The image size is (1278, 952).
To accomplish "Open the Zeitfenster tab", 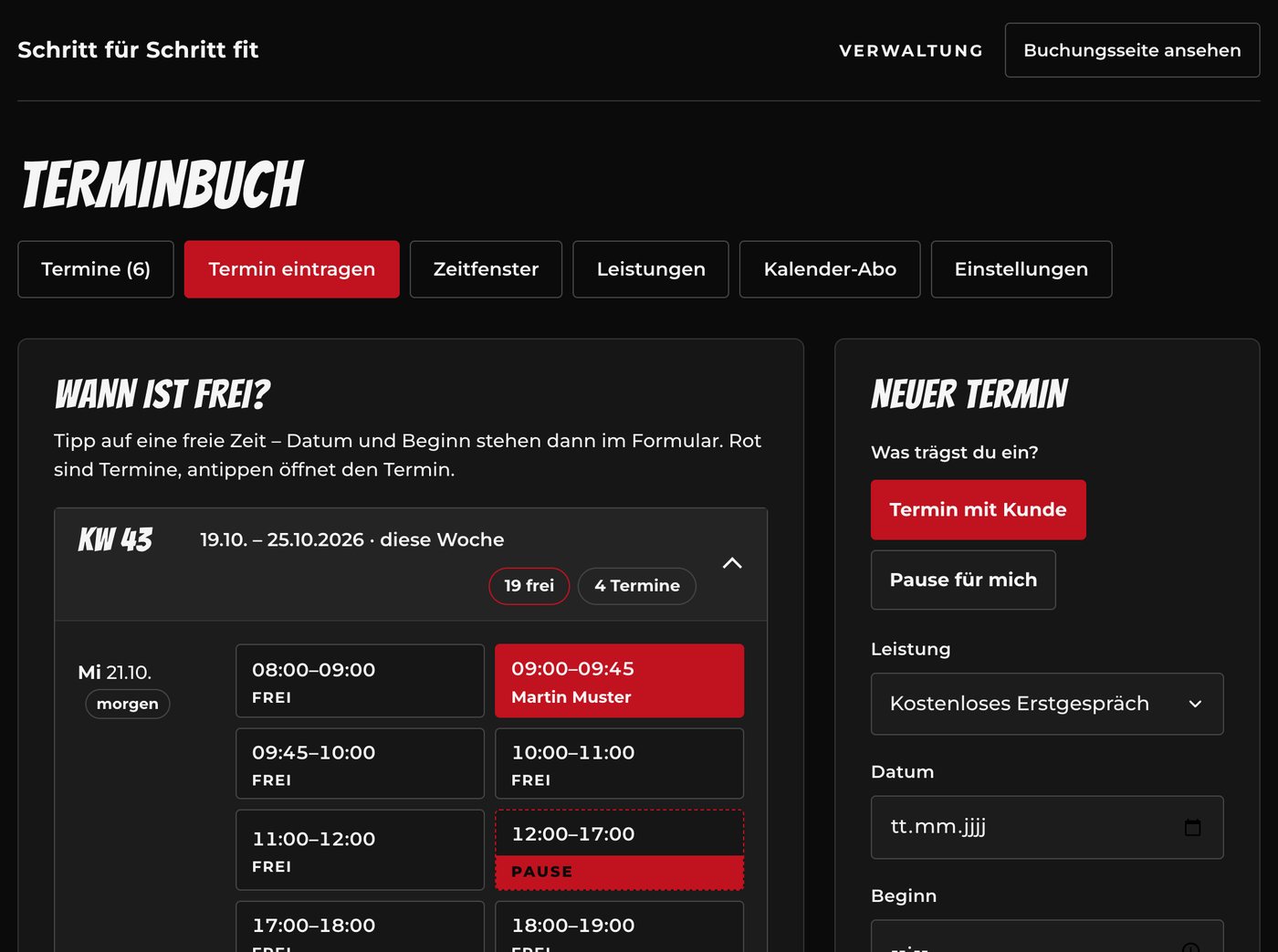I will 486,269.
